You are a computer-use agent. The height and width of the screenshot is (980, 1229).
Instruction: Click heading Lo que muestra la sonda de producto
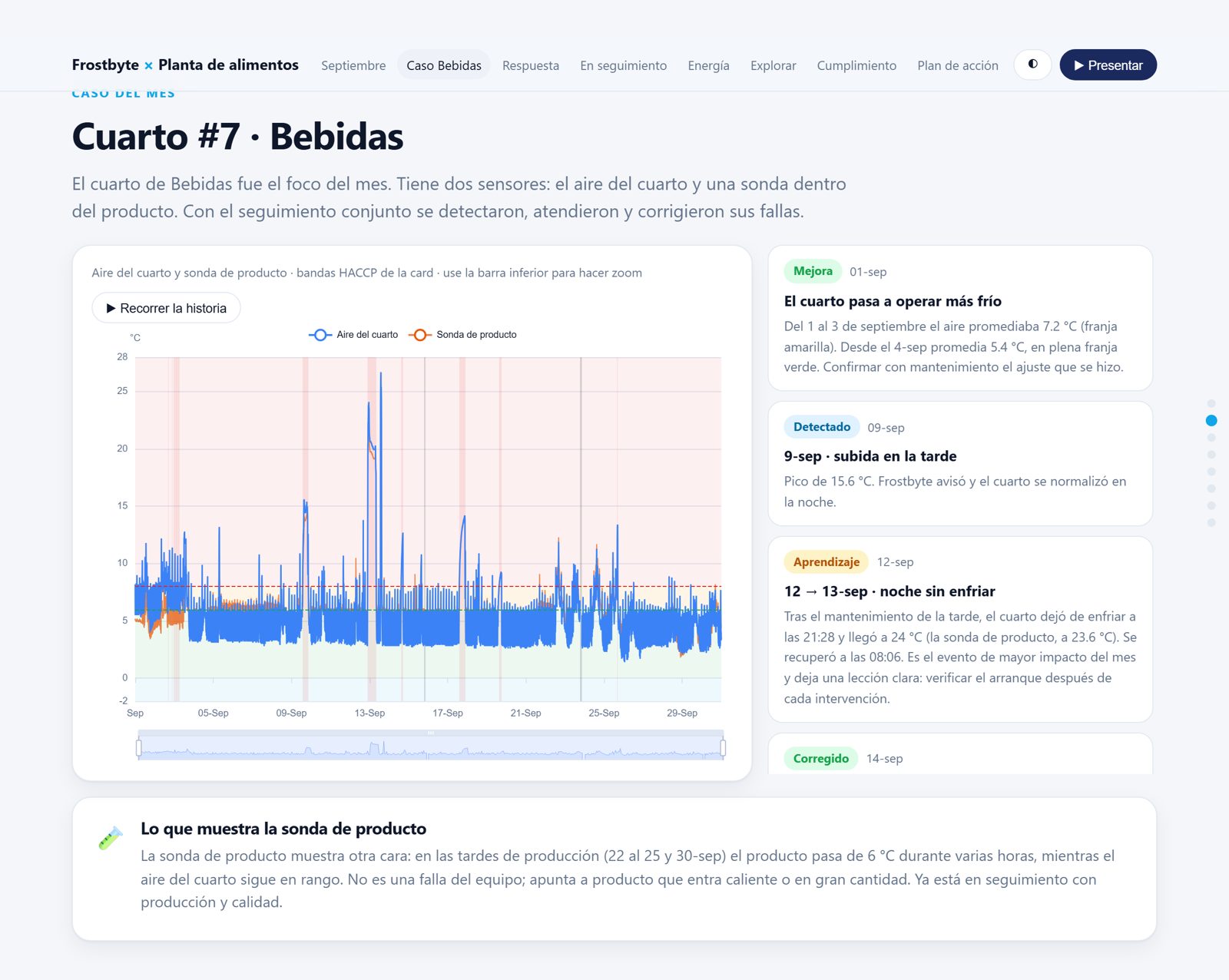283,829
